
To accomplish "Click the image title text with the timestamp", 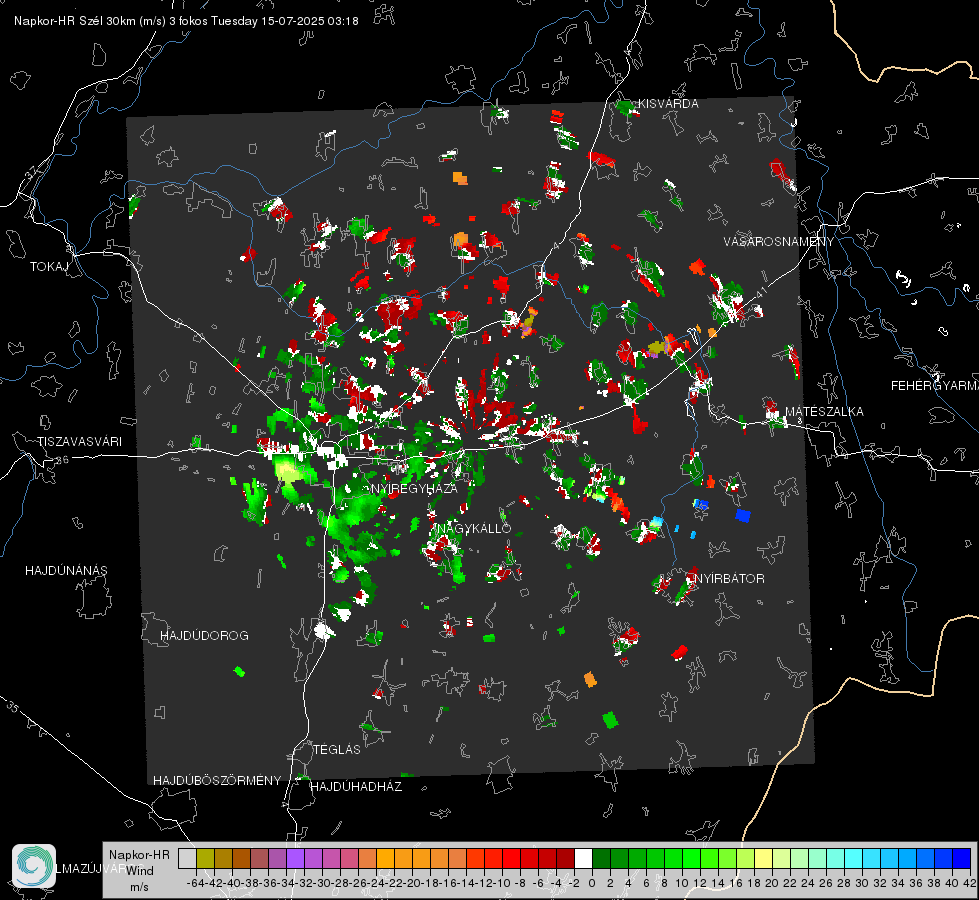I will pos(186,21).
